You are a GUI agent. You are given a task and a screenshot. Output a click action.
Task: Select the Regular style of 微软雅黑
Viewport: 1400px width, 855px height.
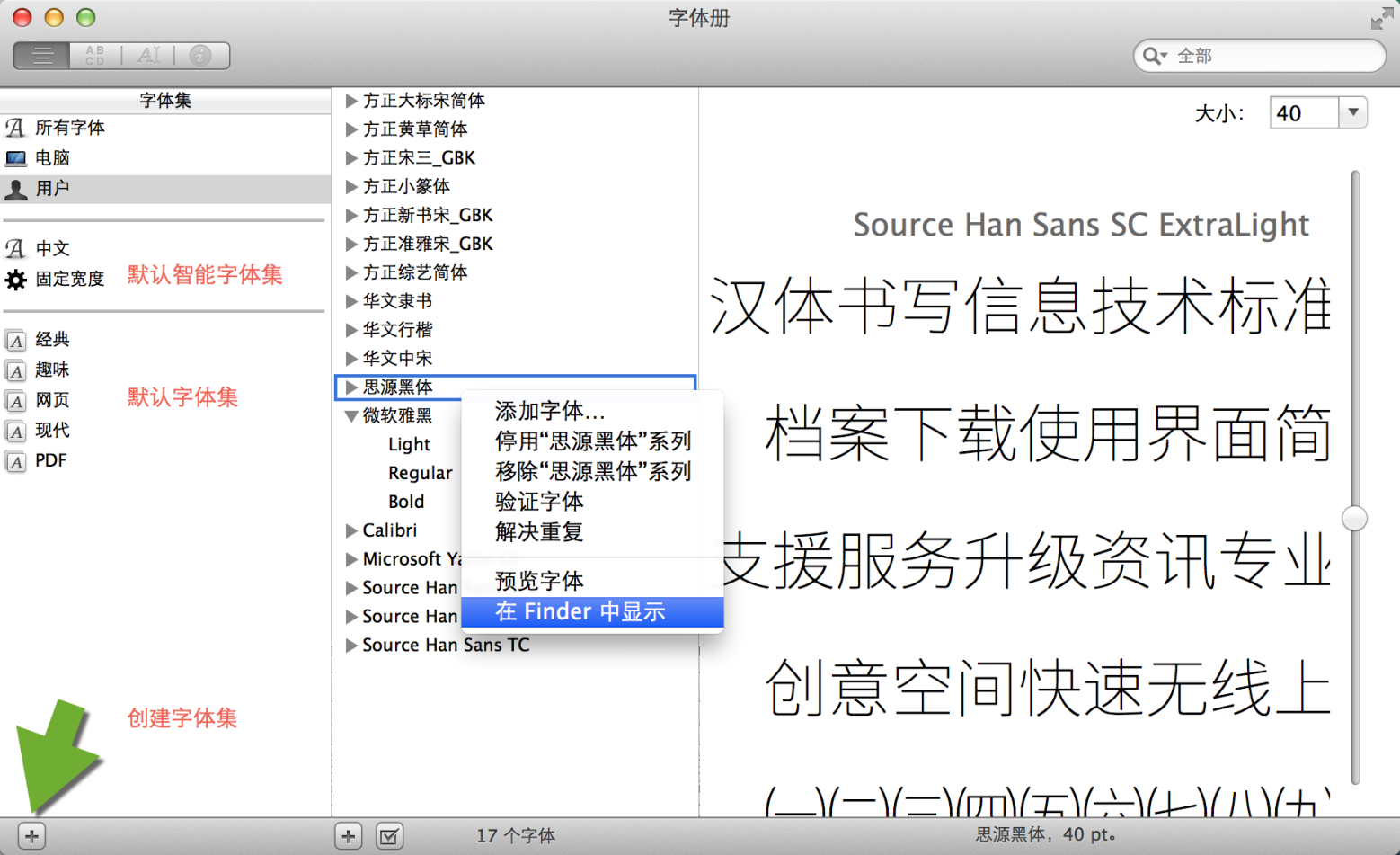[x=421, y=474]
